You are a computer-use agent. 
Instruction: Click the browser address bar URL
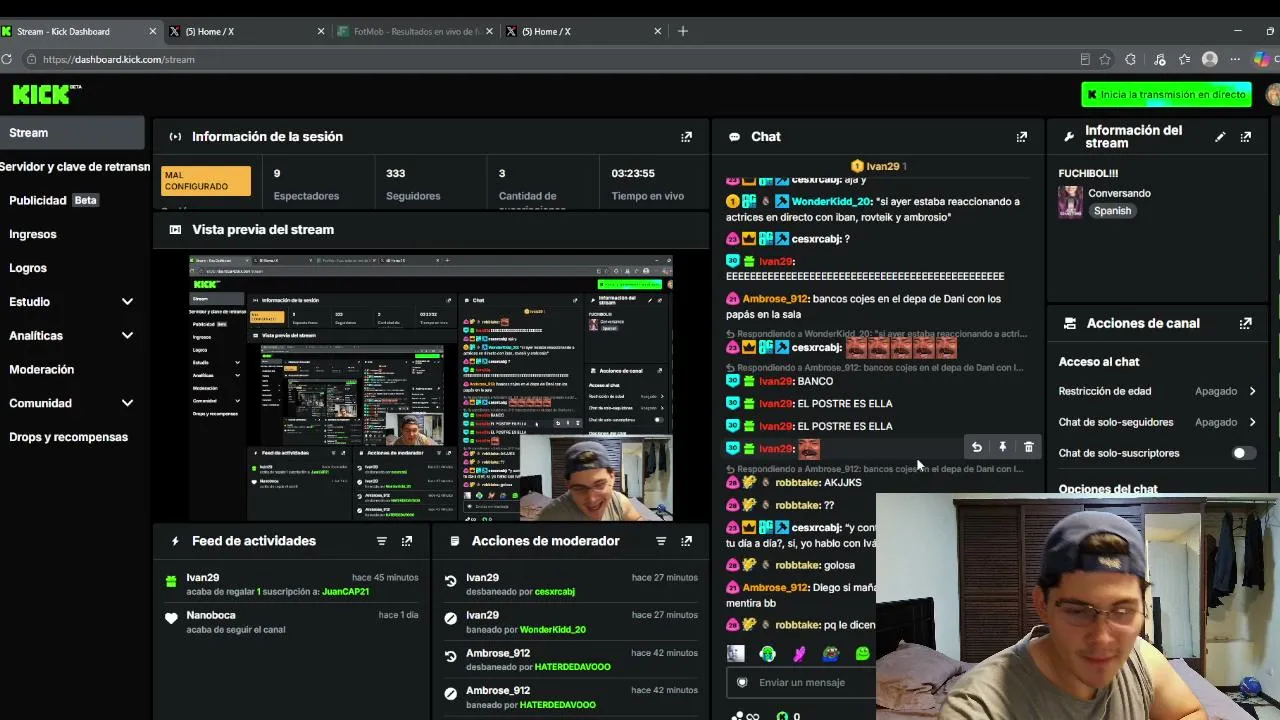(118, 59)
